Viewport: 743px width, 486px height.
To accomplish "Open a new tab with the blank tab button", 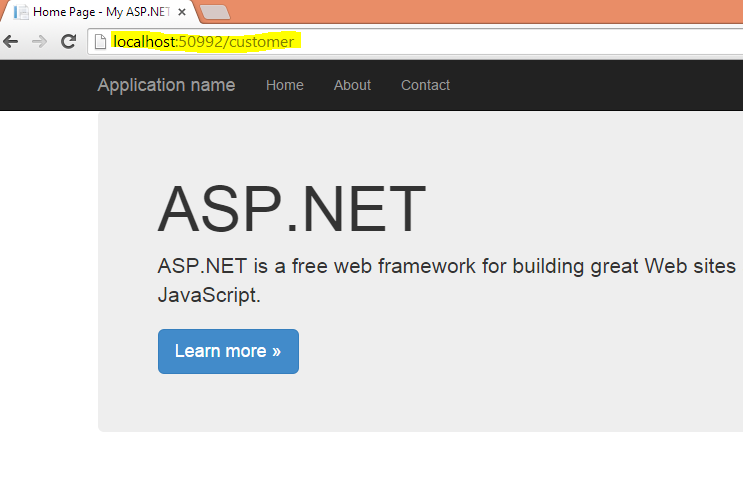I will point(215,12).
